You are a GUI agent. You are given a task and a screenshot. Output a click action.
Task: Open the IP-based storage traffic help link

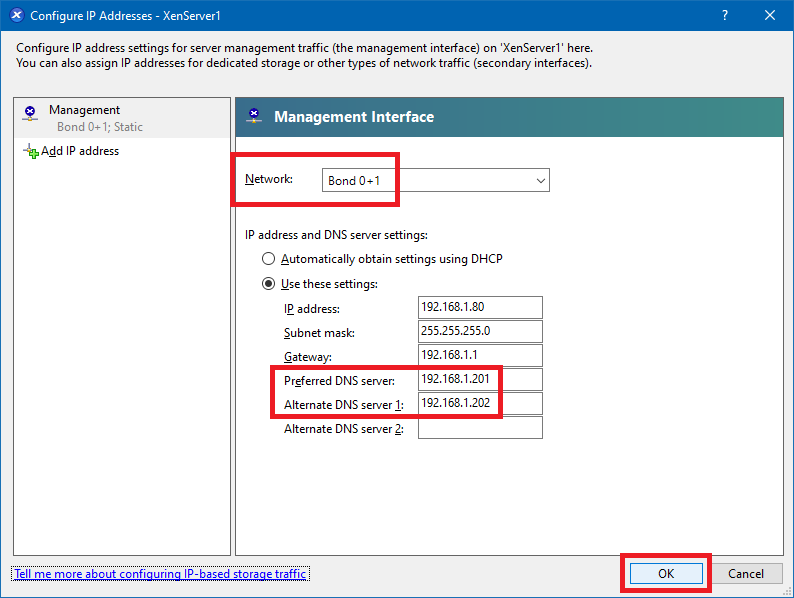[x=160, y=574]
